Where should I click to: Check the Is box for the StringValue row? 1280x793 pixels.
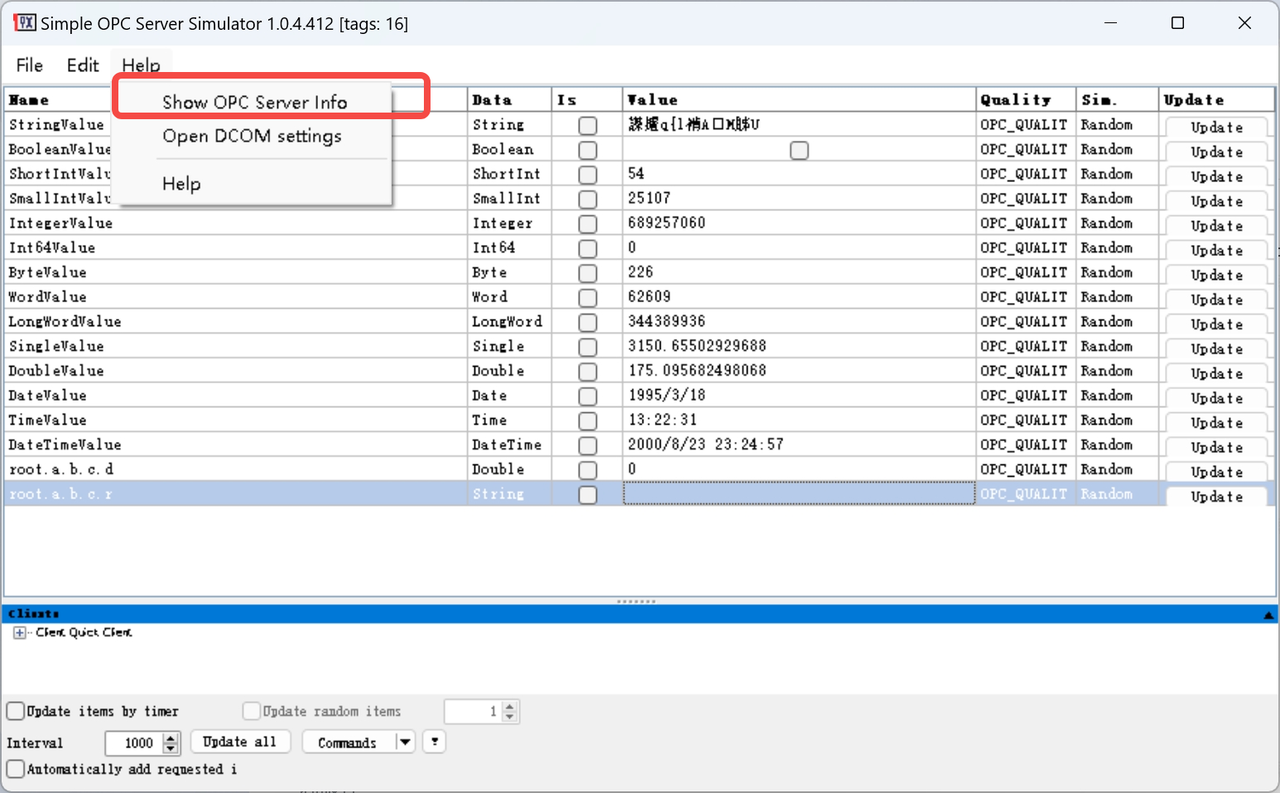587,125
